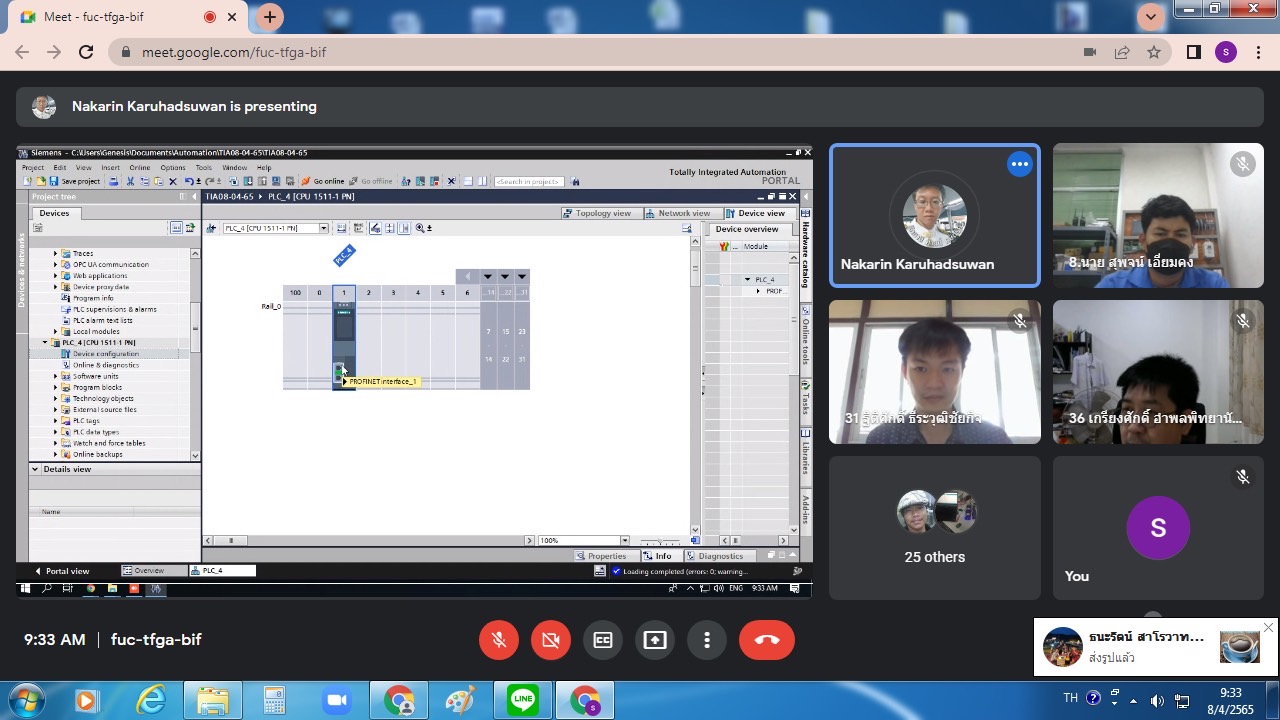Bookmark this page with star icon
The width and height of the screenshot is (1280, 720).
pyautogui.click(x=1154, y=52)
